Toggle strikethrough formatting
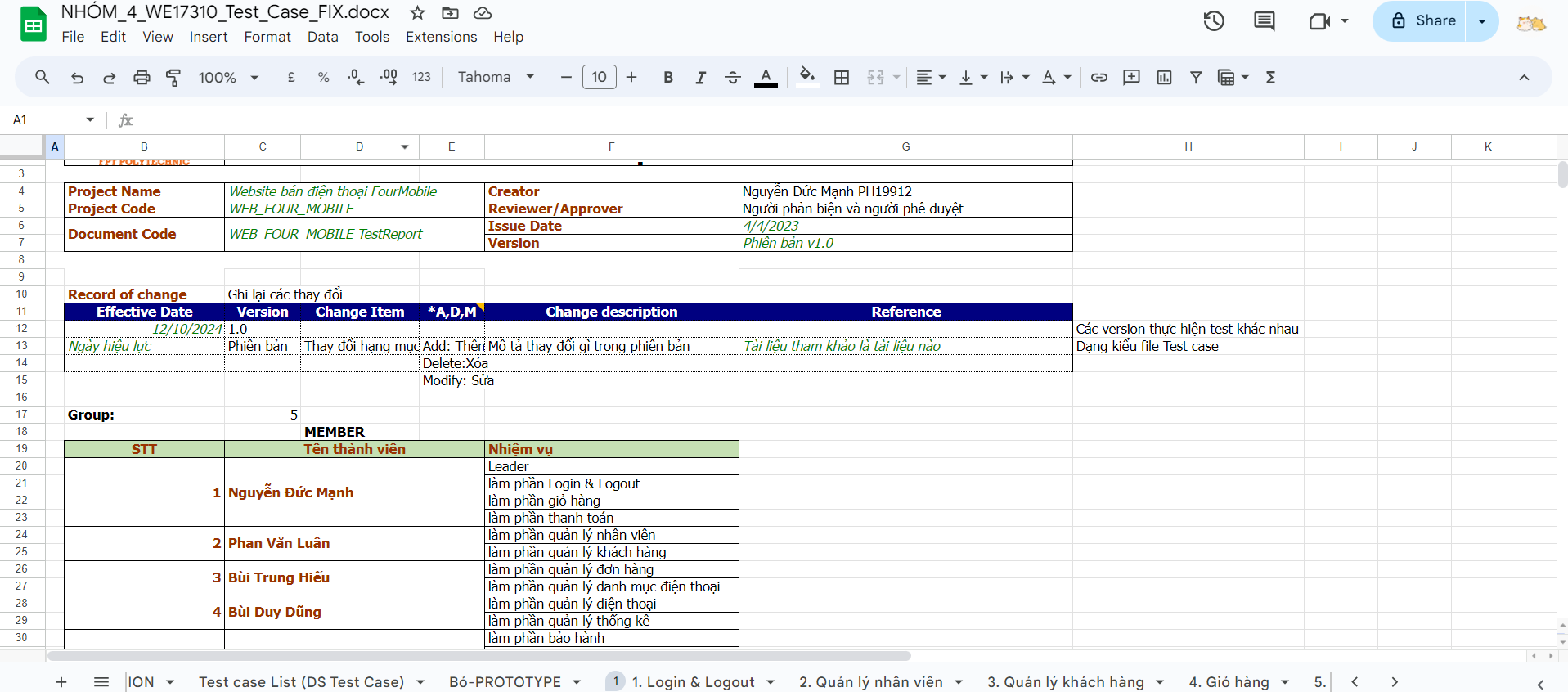Screen dimensions: 1568x692 click(733, 78)
